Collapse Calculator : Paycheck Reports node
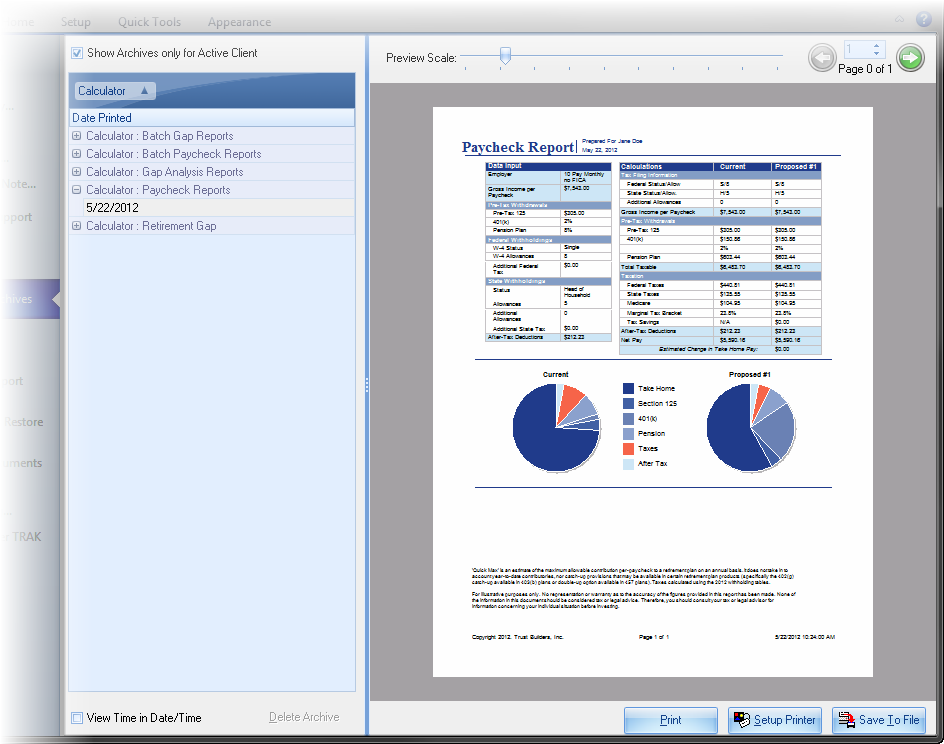The image size is (944, 744). pos(77,190)
